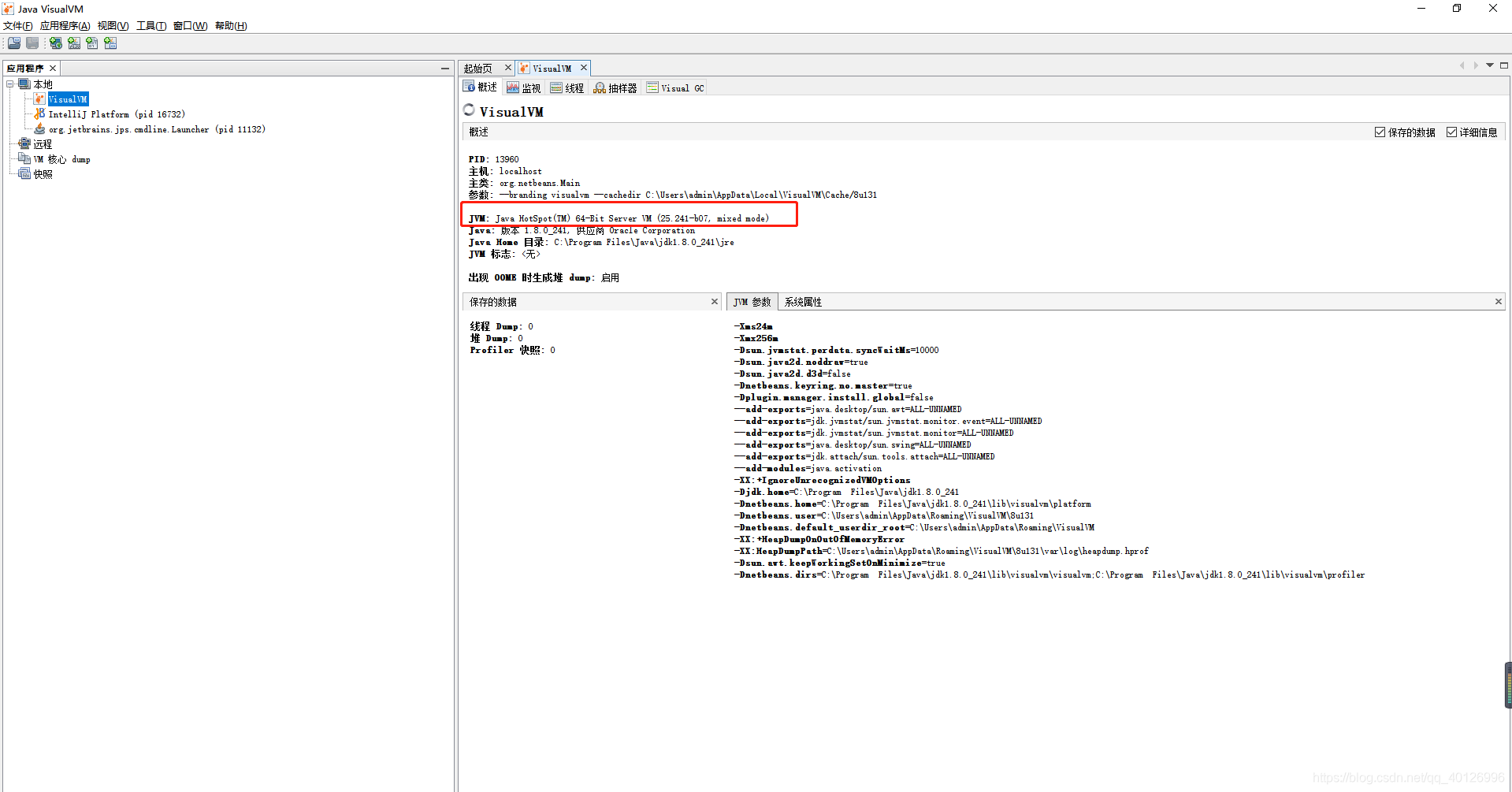This screenshot has height=792, width=1512.
Task: Click the 概述 tab icon
Action: pos(470,87)
